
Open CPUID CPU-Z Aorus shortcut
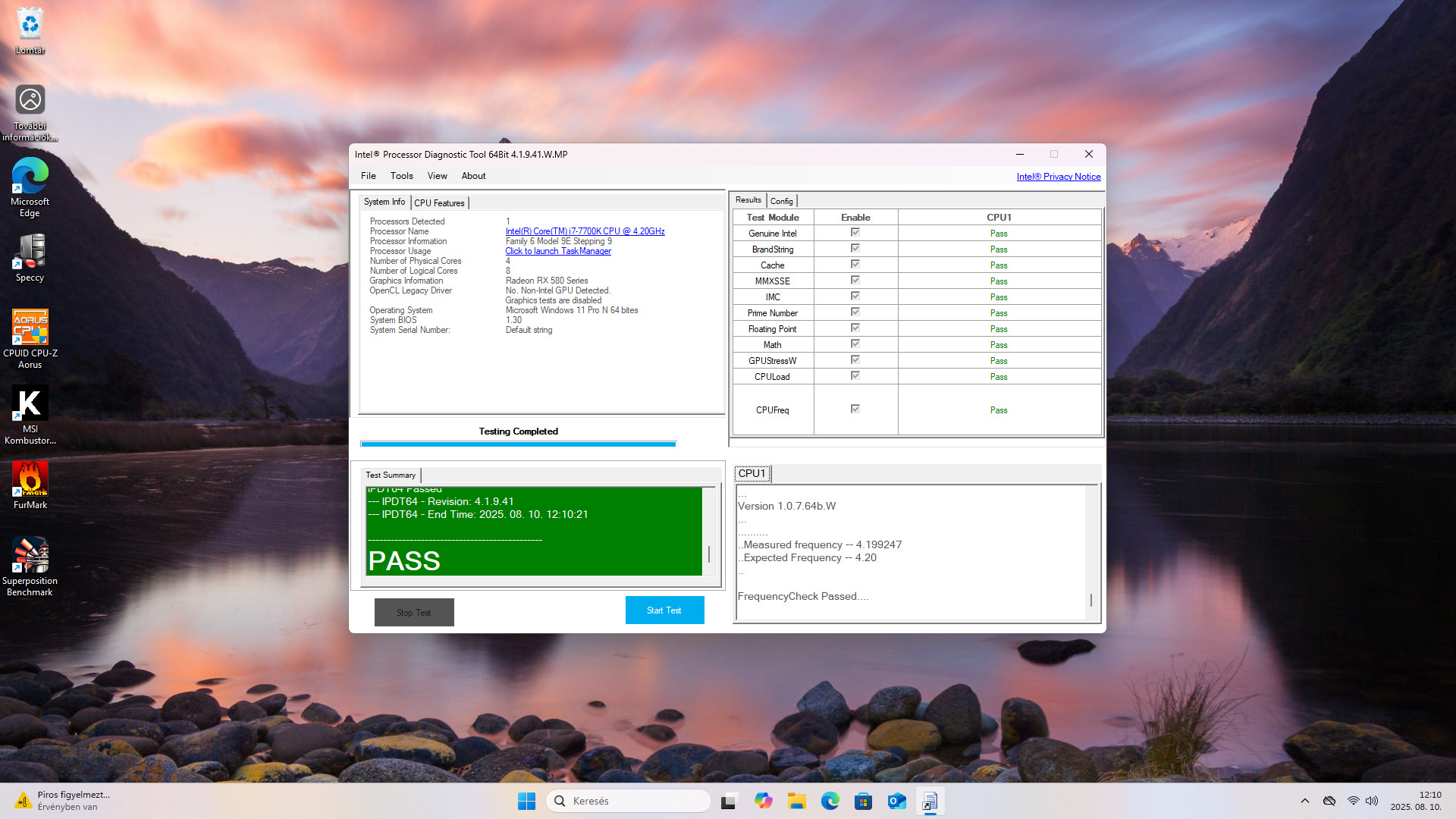click(x=30, y=332)
